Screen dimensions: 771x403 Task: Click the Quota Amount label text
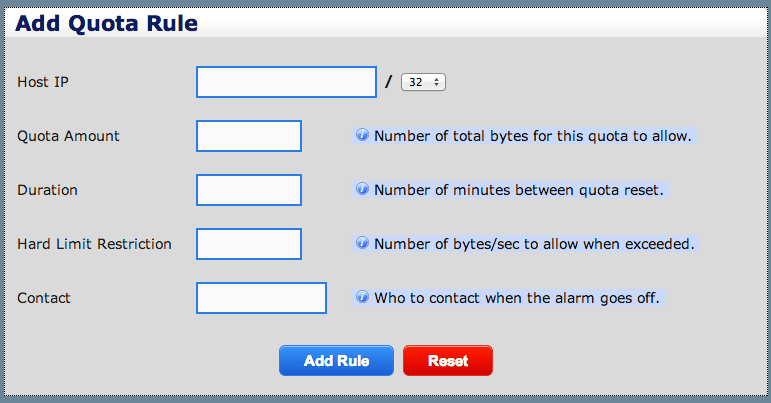[68, 136]
